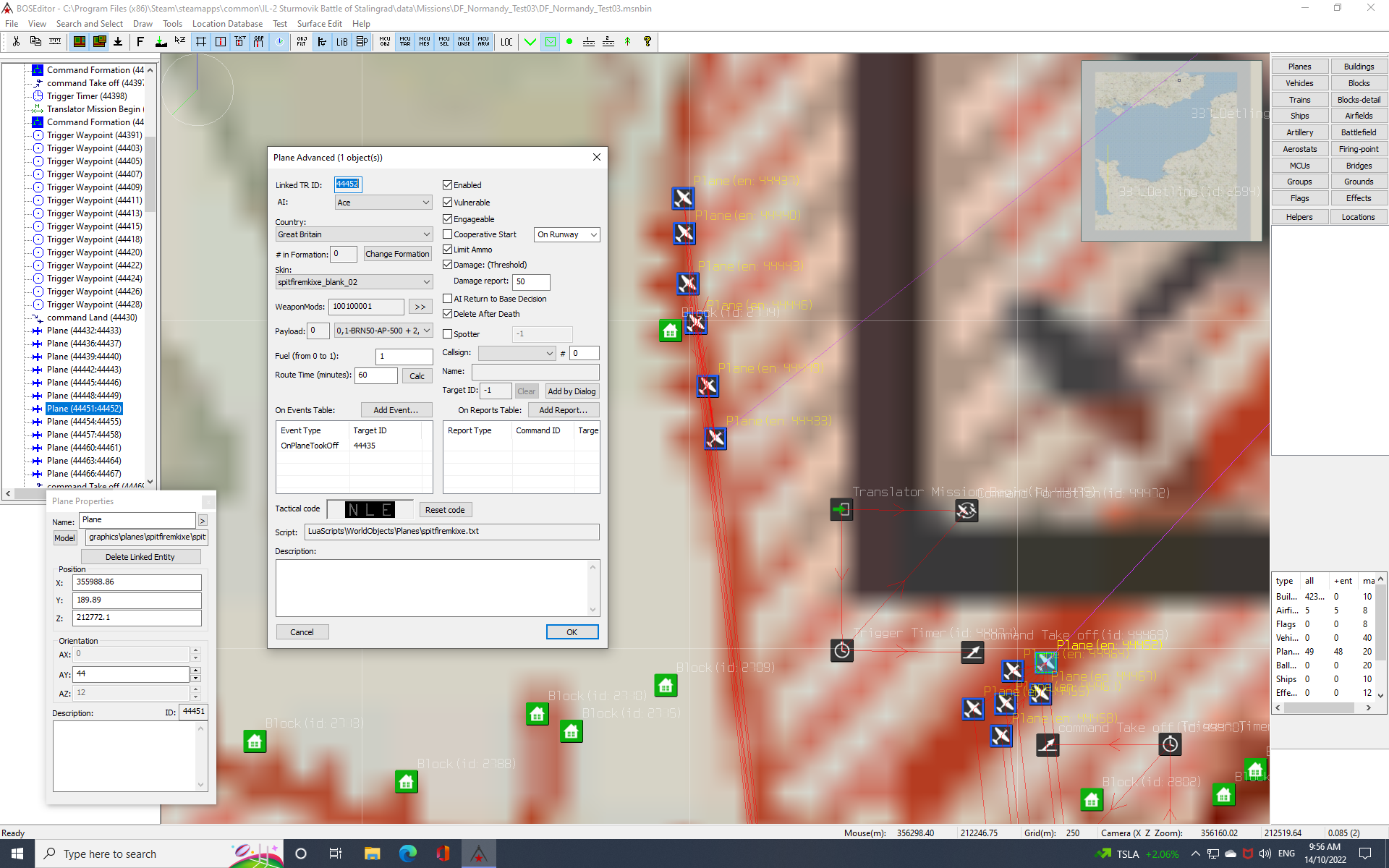Click the Description box vertical scrollbar in dialog

[592, 588]
